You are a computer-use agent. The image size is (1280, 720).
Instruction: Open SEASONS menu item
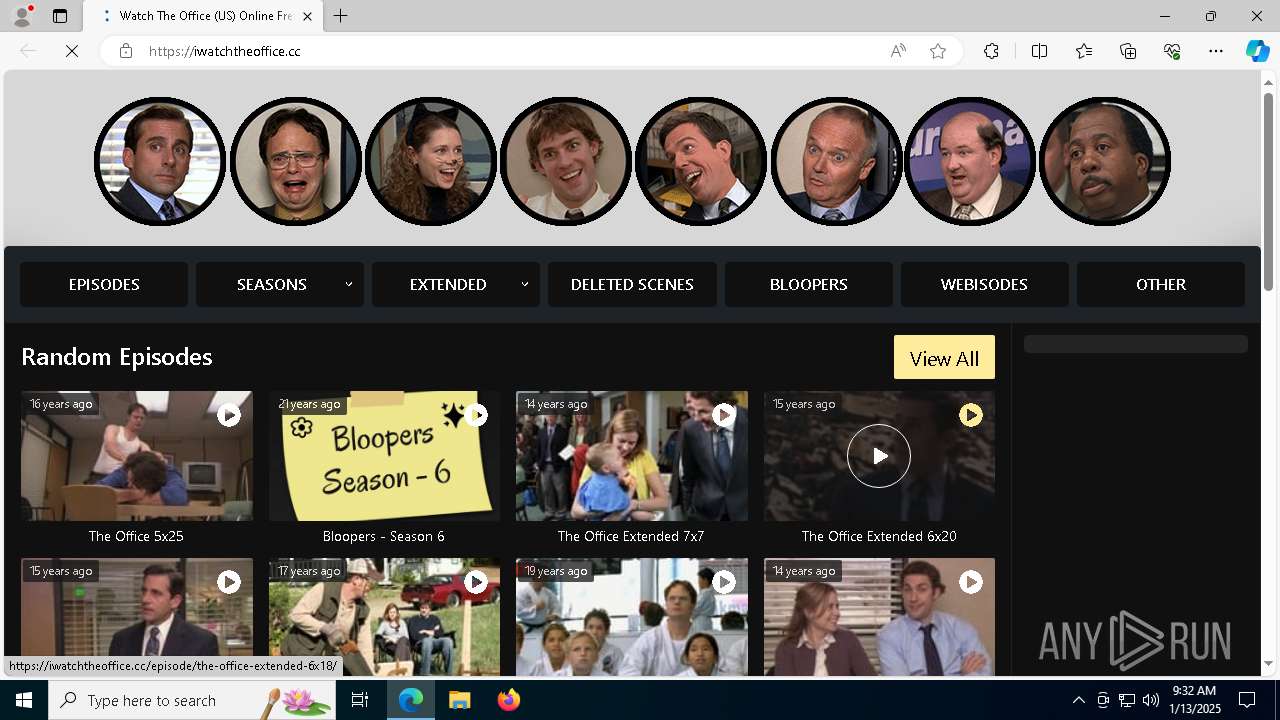280,284
